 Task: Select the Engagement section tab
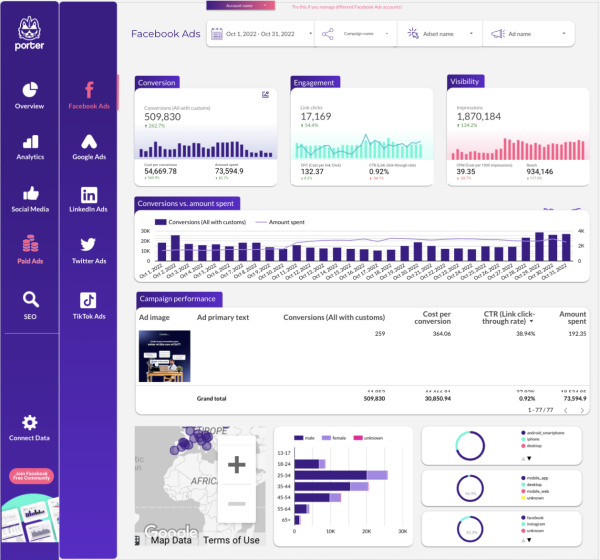[x=314, y=83]
